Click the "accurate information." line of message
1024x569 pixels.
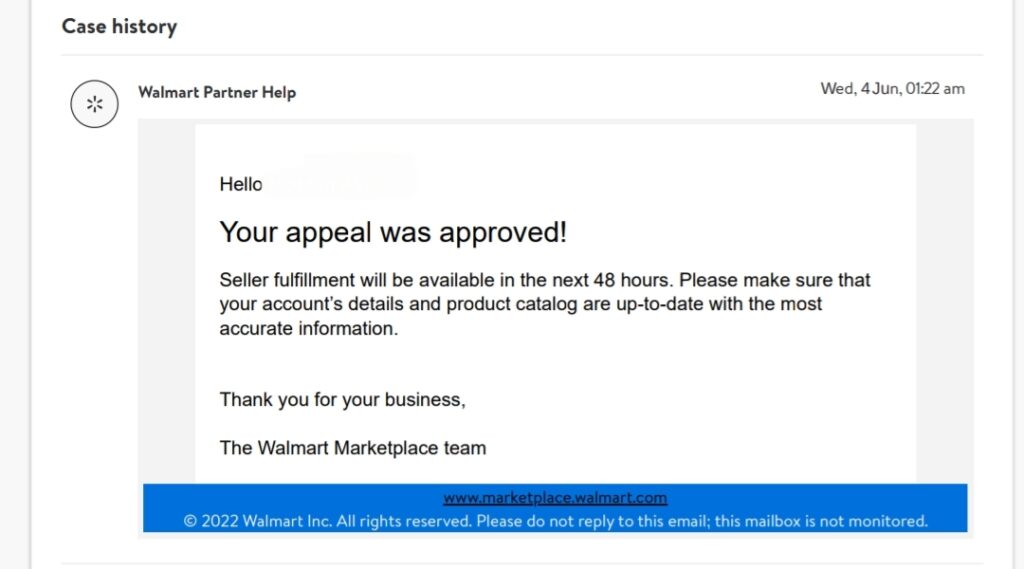pyautogui.click(x=309, y=328)
